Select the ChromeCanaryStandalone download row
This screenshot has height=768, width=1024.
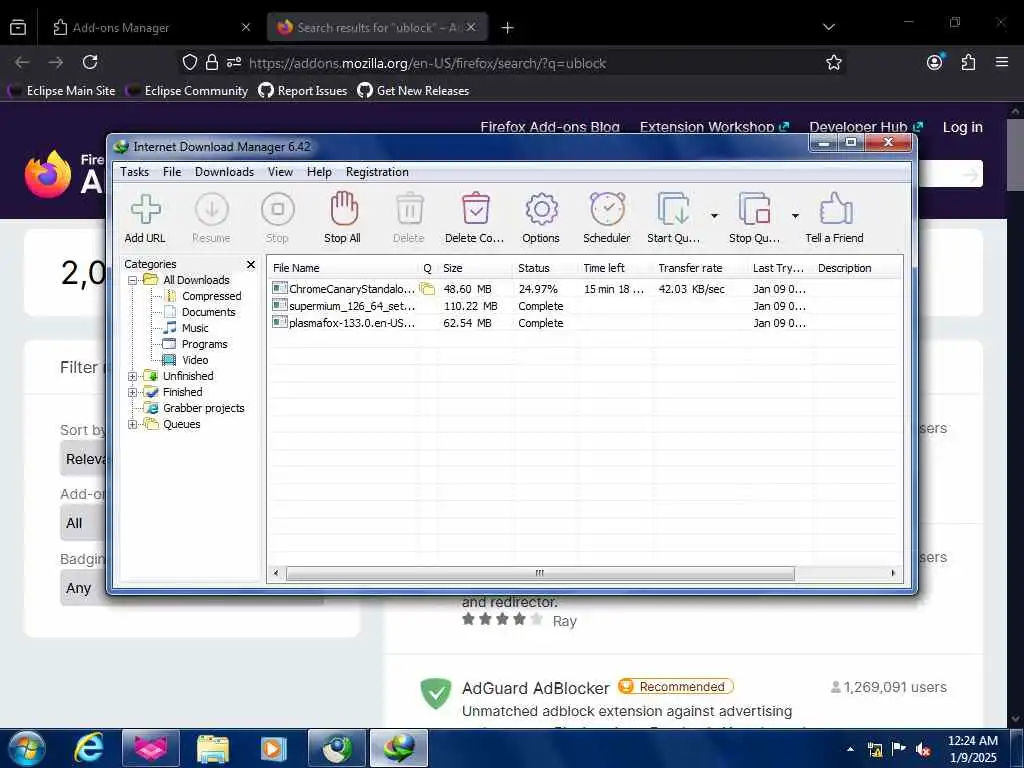[x=584, y=289]
